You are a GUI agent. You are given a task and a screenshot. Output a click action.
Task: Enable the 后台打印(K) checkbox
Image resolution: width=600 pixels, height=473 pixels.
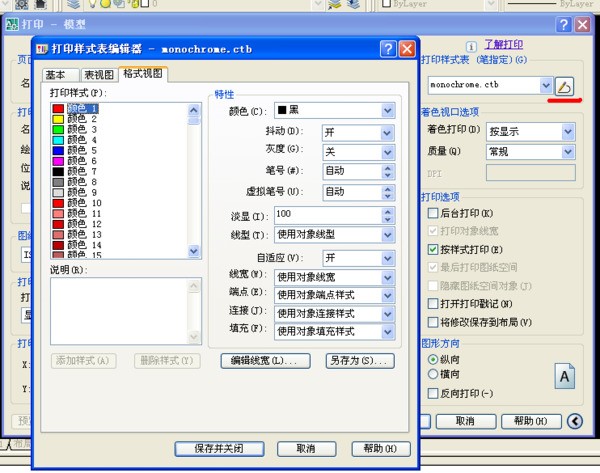[433, 213]
